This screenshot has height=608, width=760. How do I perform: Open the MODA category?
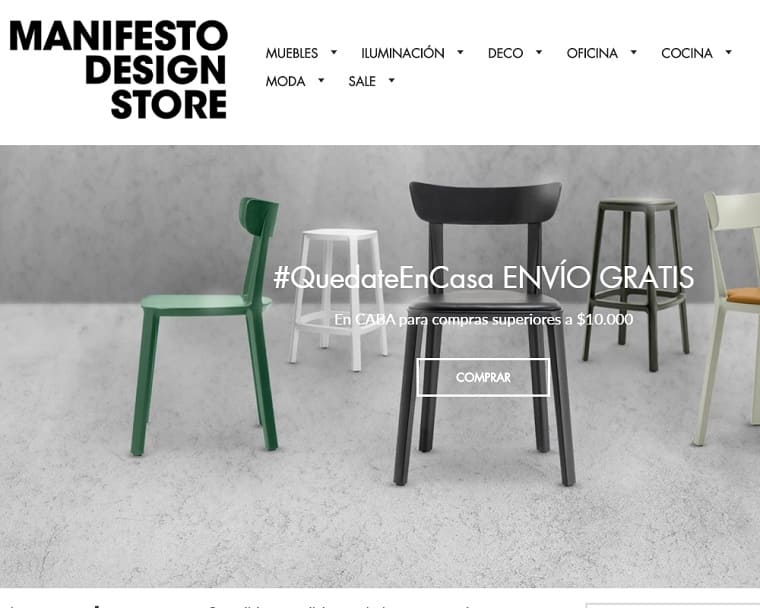tap(285, 81)
